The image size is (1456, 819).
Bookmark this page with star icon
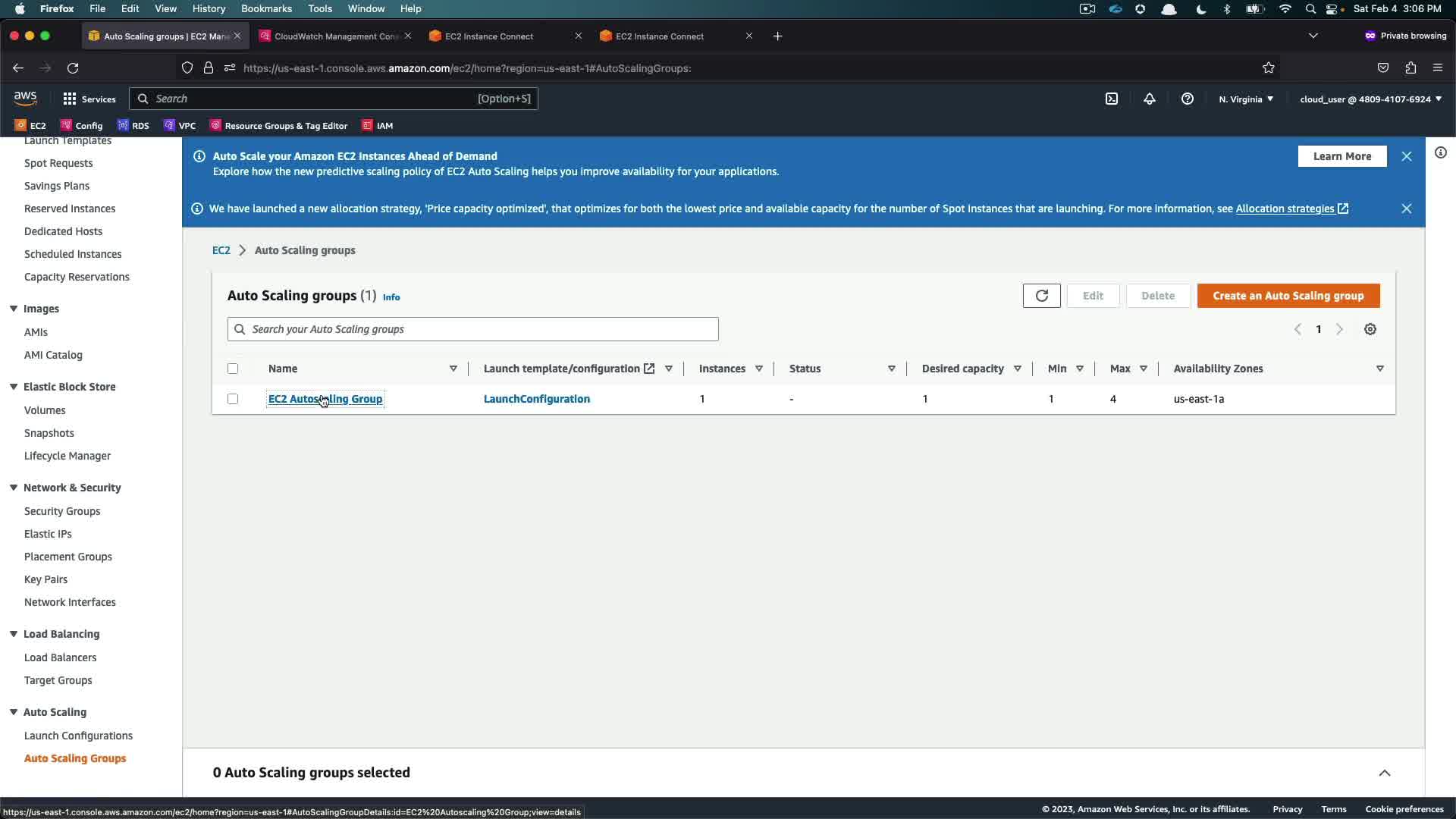[x=1269, y=68]
